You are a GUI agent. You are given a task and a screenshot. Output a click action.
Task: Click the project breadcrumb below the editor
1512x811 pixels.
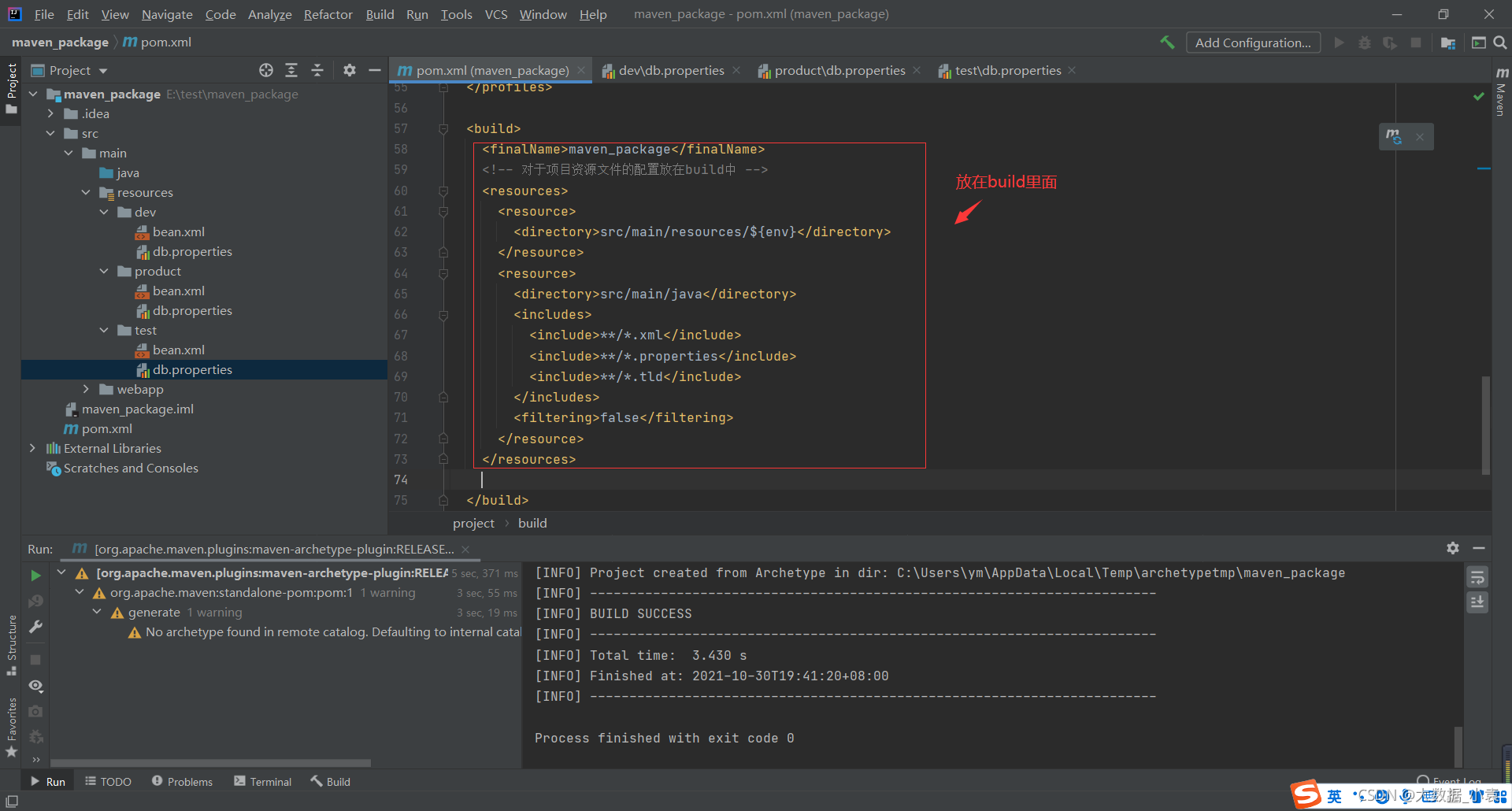[x=473, y=524]
